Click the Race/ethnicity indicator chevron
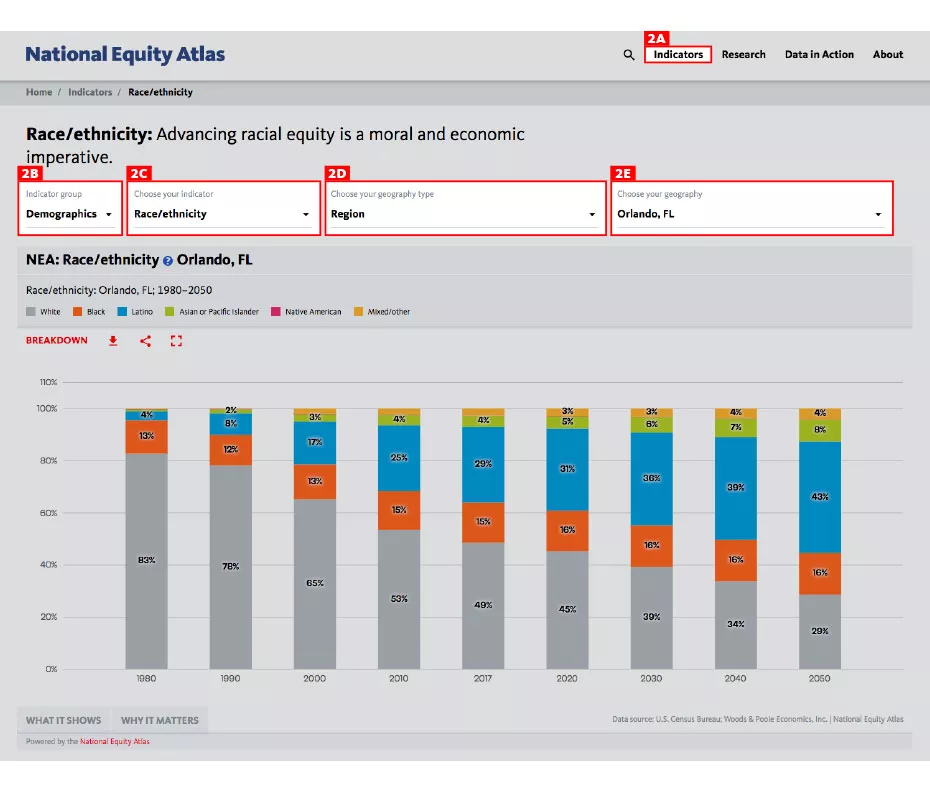Viewport: 930px width, 792px height. 306,214
